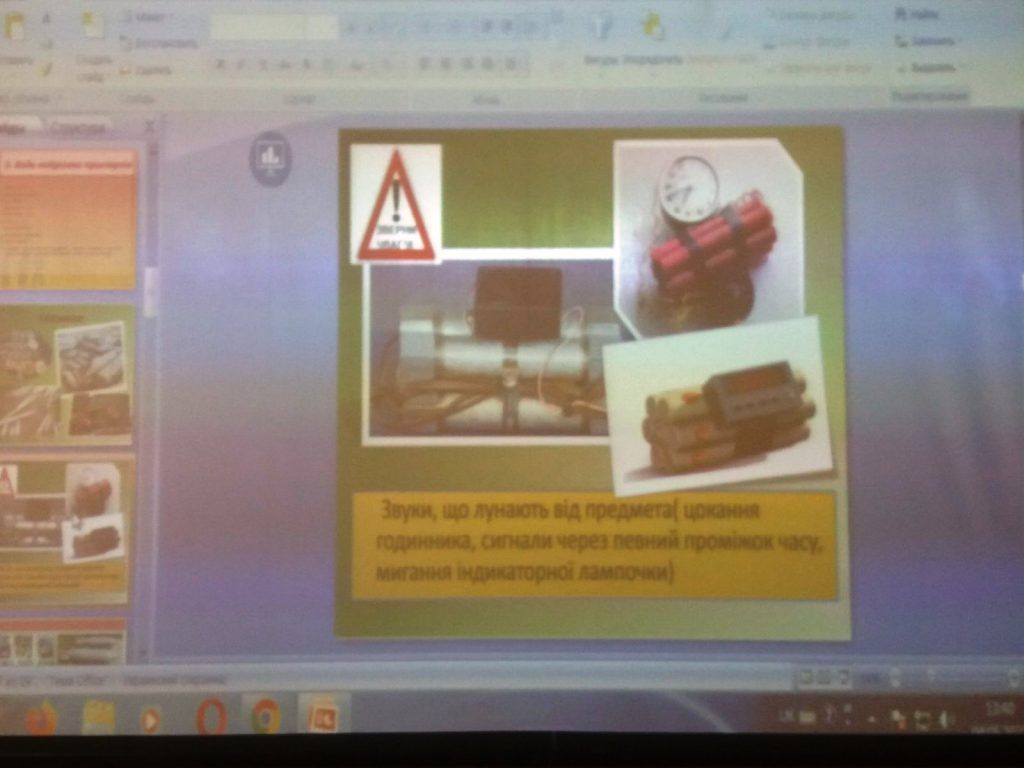Click the yellow text box on the slide

click(594, 545)
